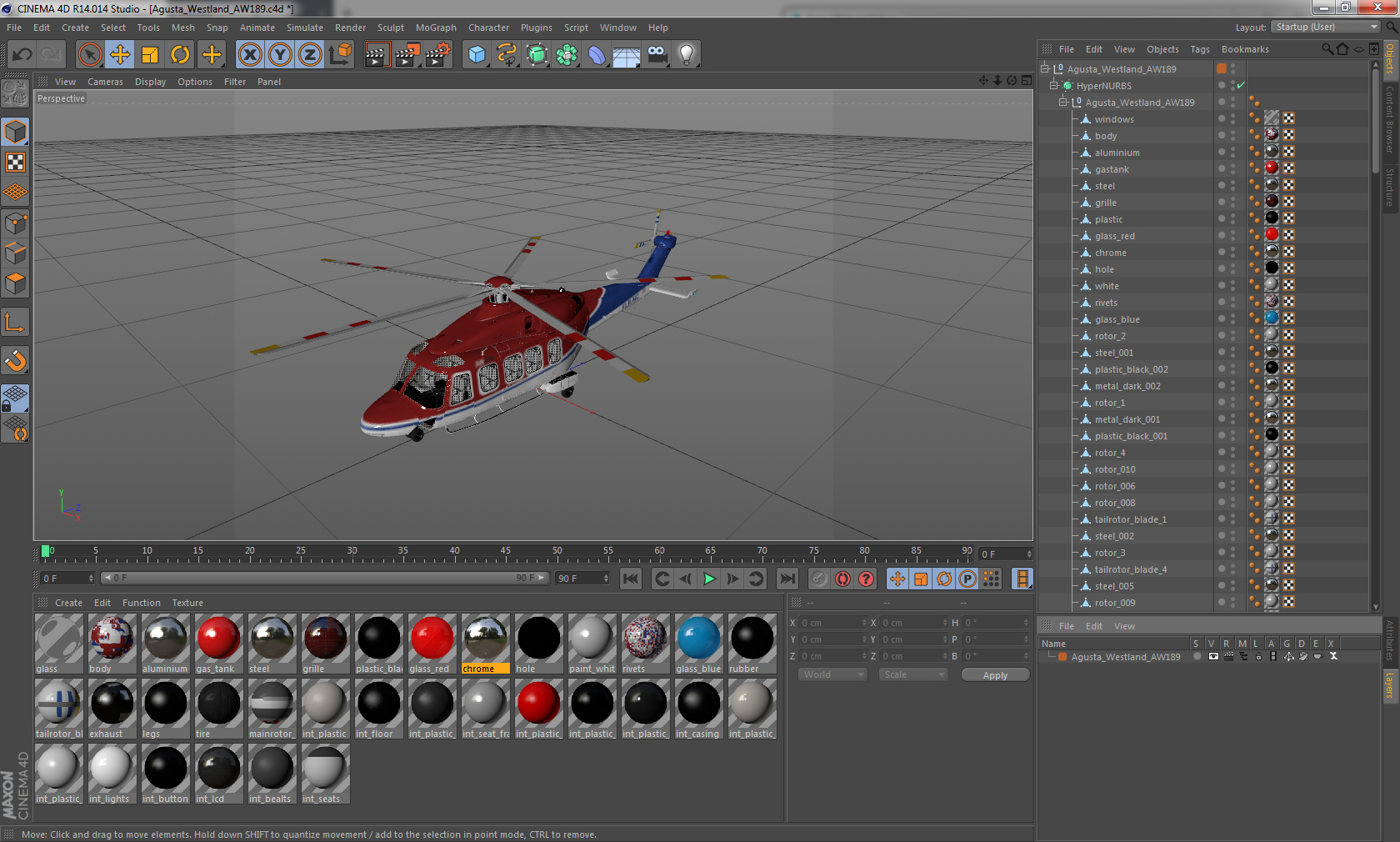Viewport: 1400px width, 842px height.
Task: Open the Deformer bend icon
Action: click(x=597, y=55)
